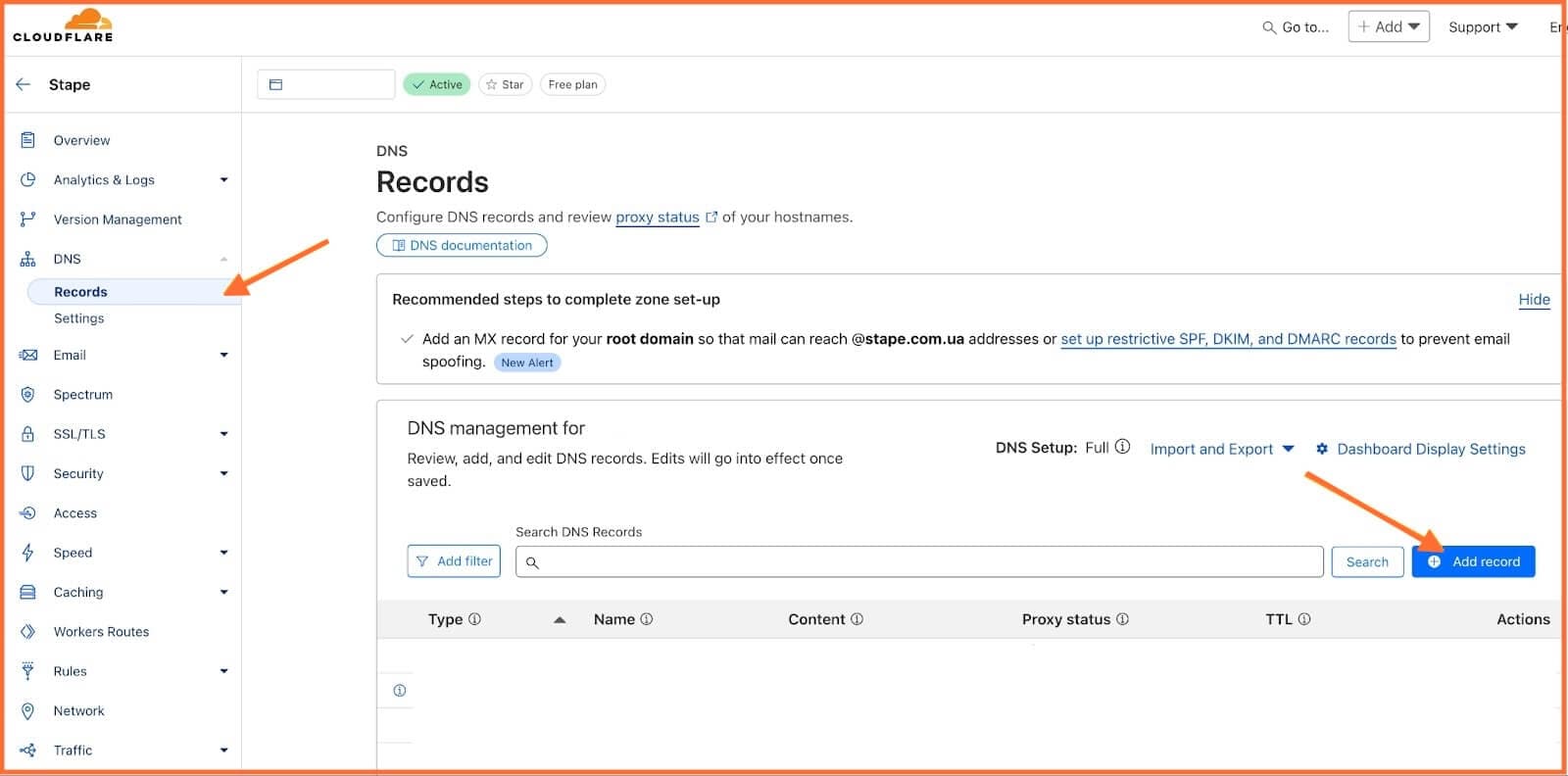Image resolution: width=1568 pixels, height=776 pixels.
Task: Open the DNS Settings page
Action: click(78, 318)
